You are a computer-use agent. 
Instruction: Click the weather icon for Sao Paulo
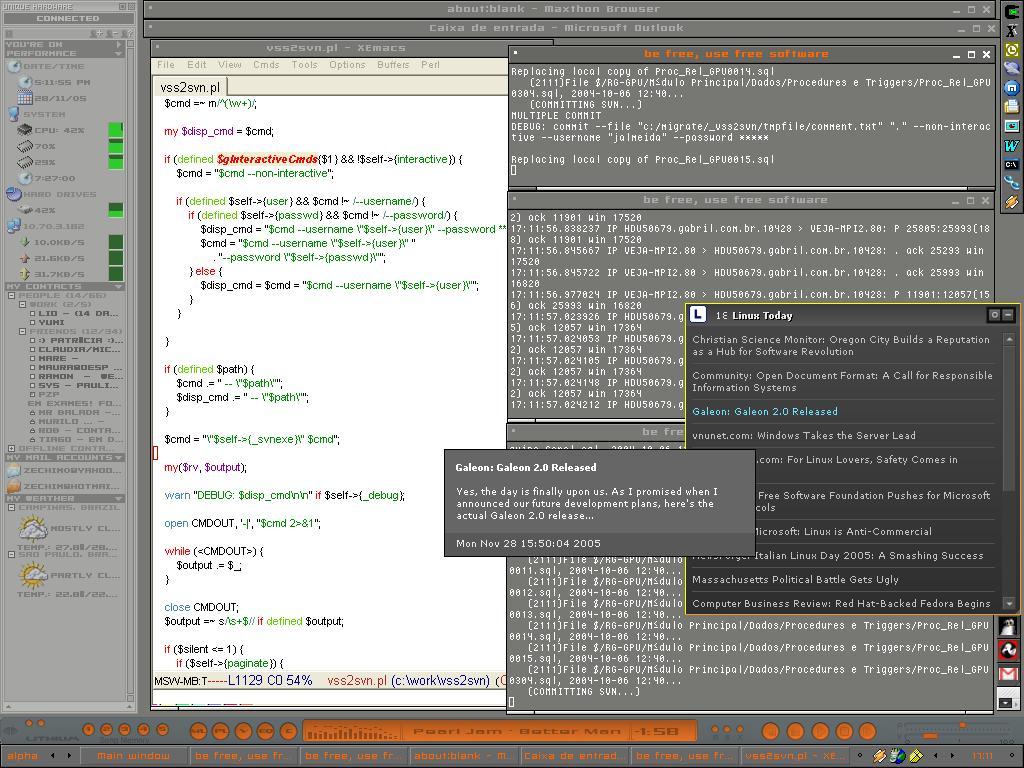coord(33,575)
